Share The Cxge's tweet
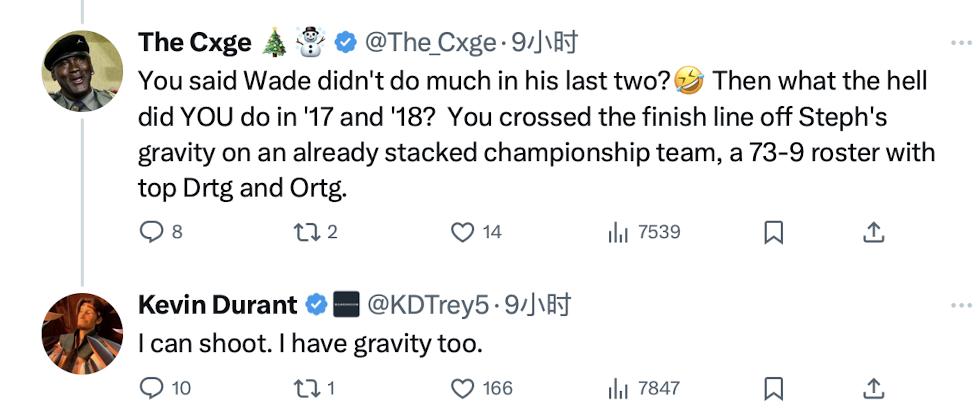Viewport: 978px width, 413px height. click(873, 233)
